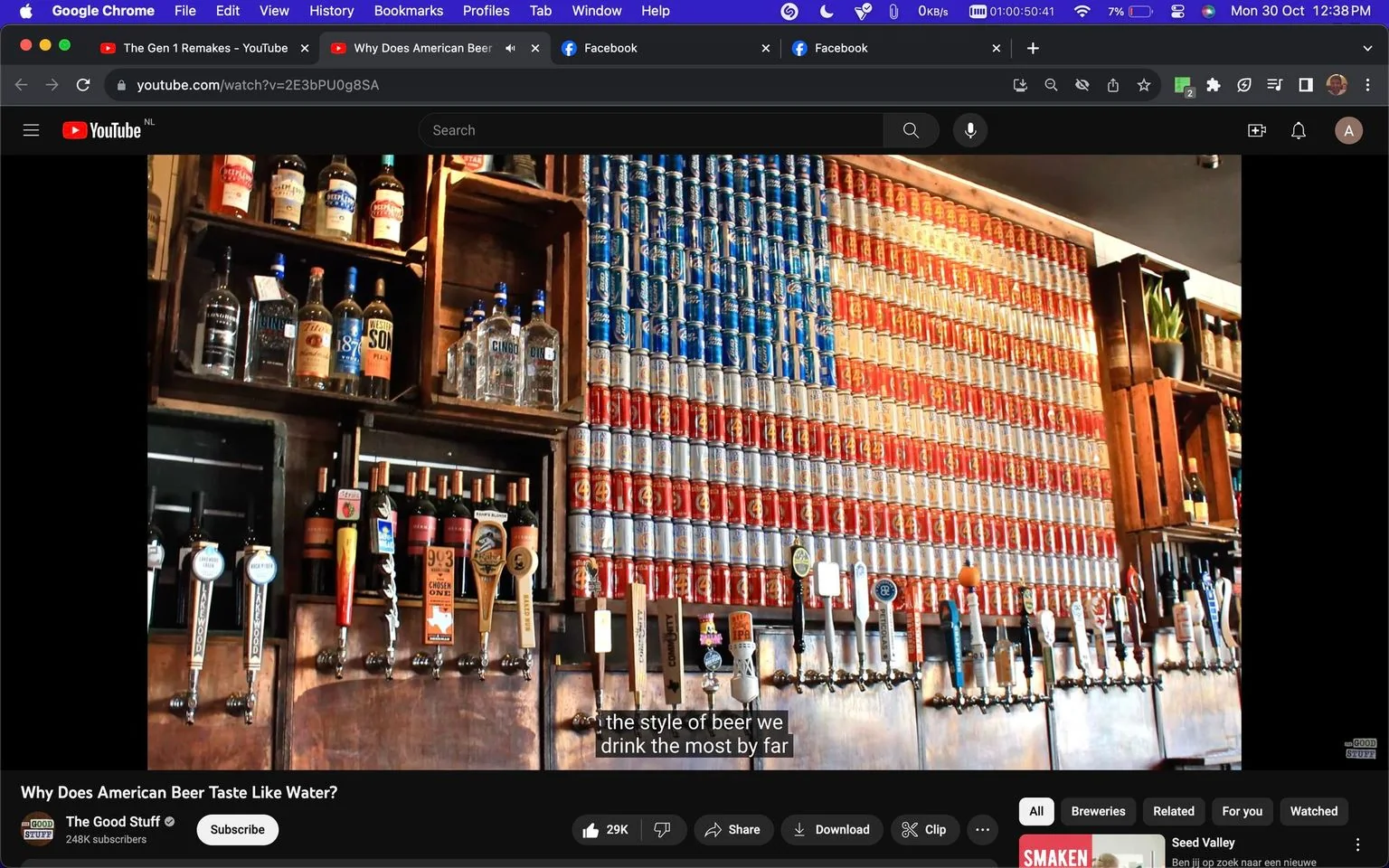Screen dimensions: 1389x868
Task: Click the video title text
Action: click(x=179, y=792)
